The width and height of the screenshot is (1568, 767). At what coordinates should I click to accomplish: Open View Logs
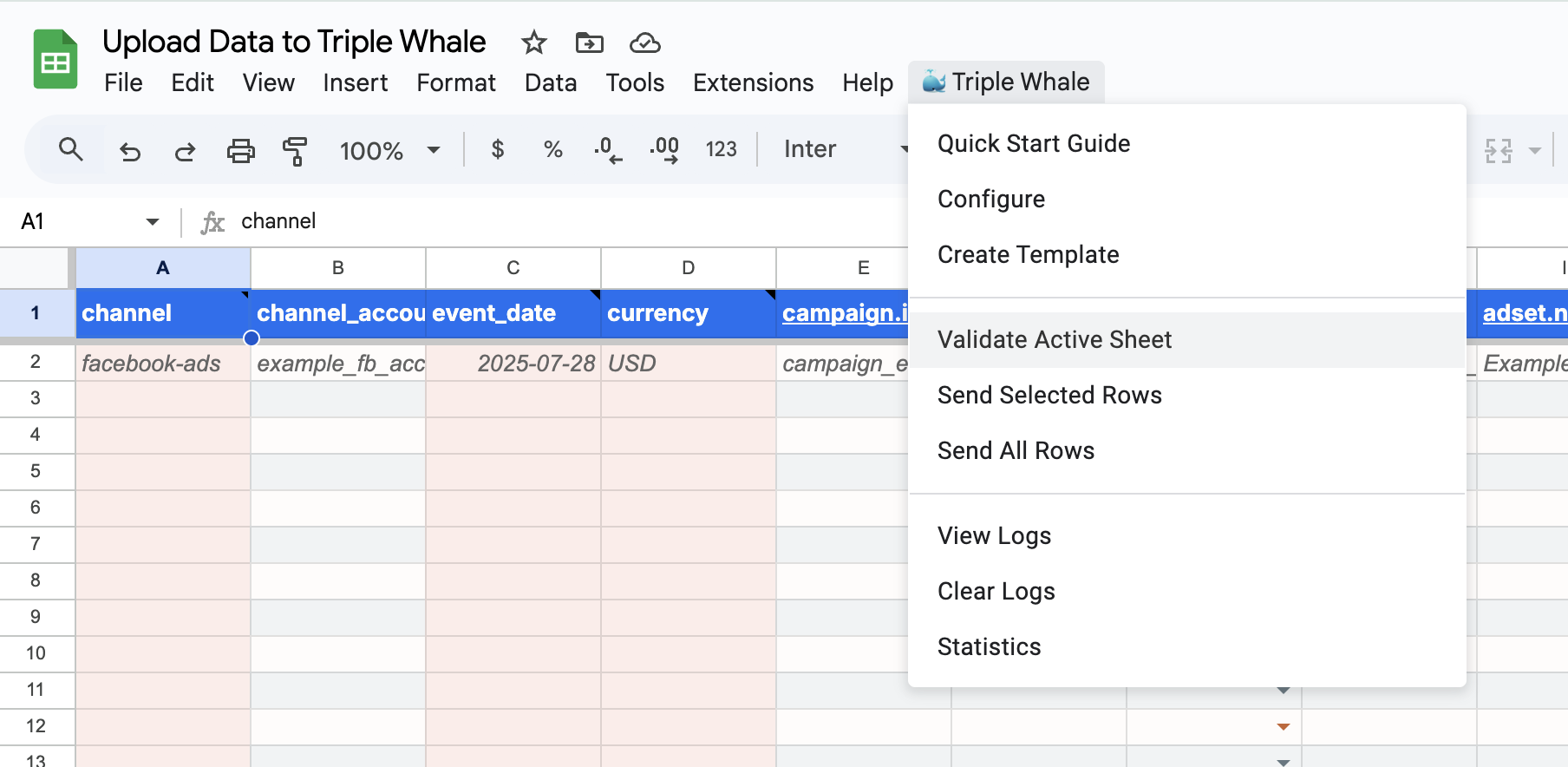click(1187, 535)
